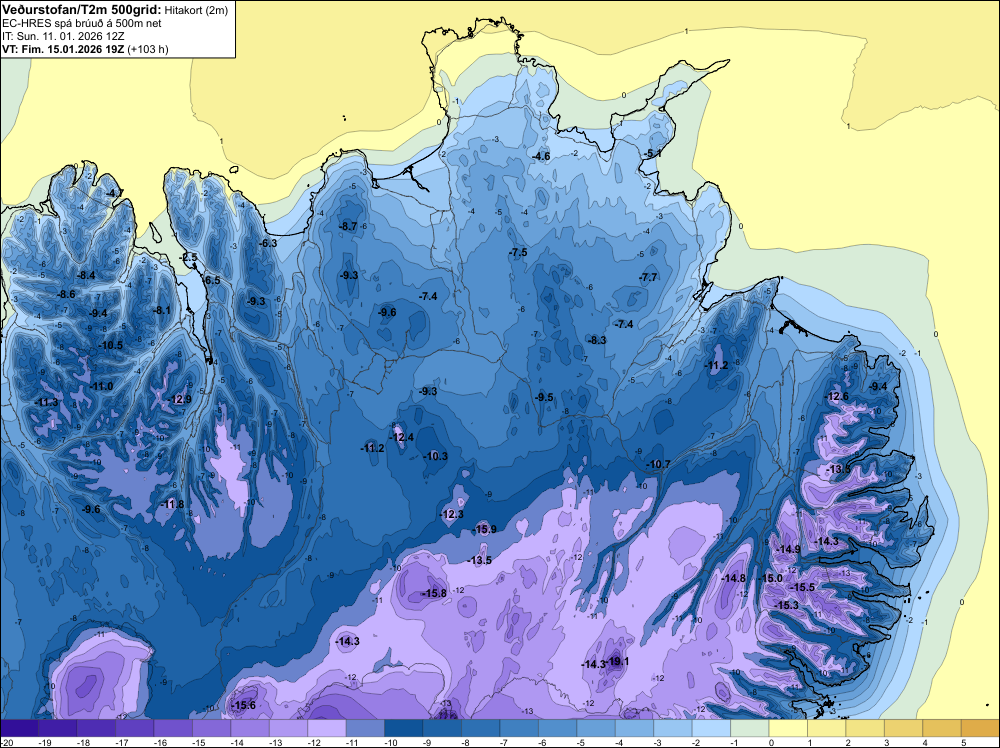Select the -6.5 temperature label

click(x=212, y=280)
